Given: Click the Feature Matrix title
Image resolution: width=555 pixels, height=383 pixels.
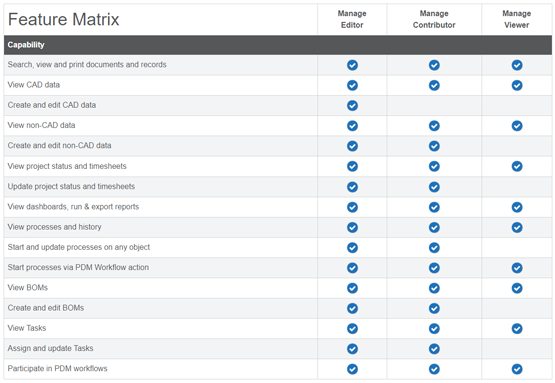Looking at the screenshot, I should 63,19.
